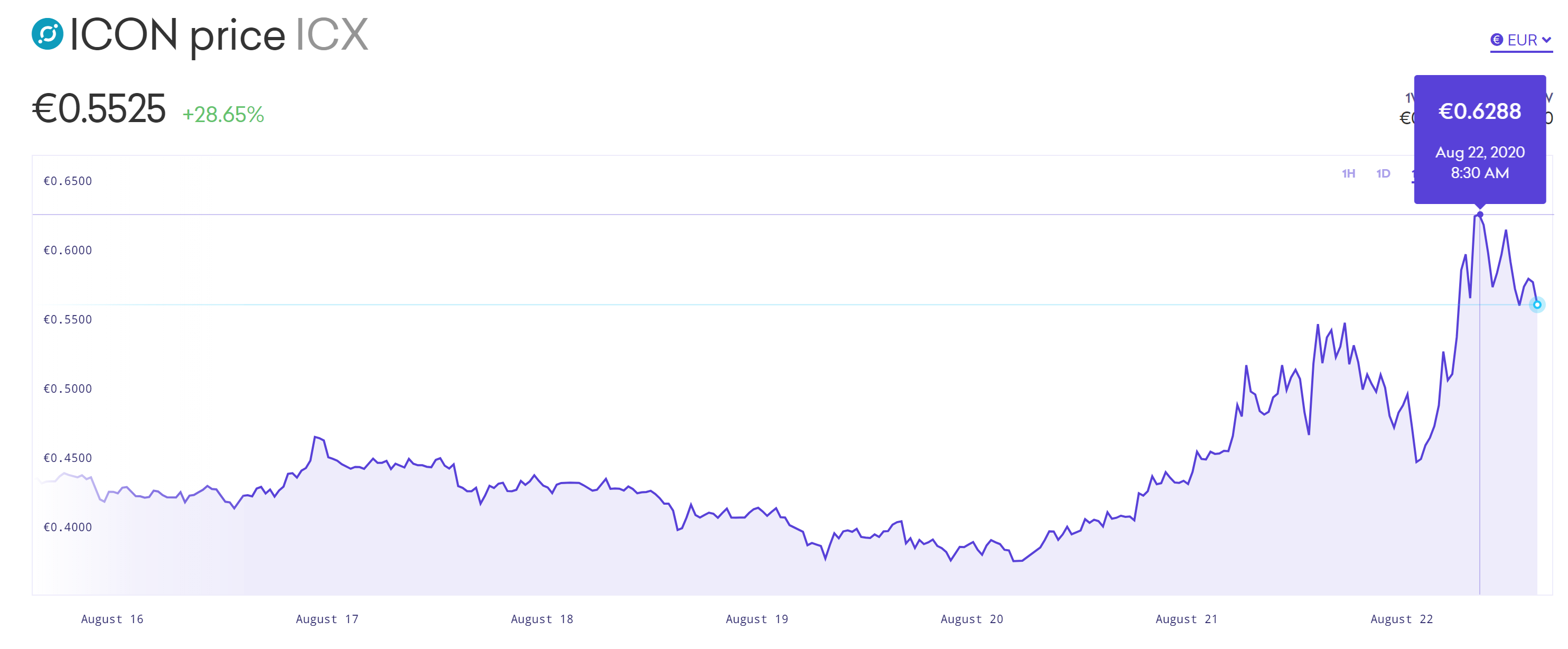Click the ICX ticker text
The width and height of the screenshot is (1568, 649).
(332, 35)
